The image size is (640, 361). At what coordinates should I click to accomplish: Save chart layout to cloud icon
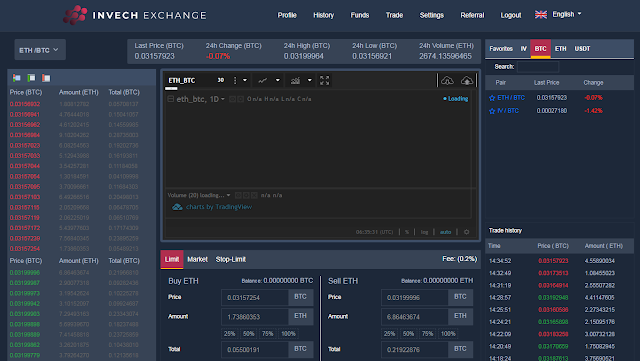tap(467, 80)
